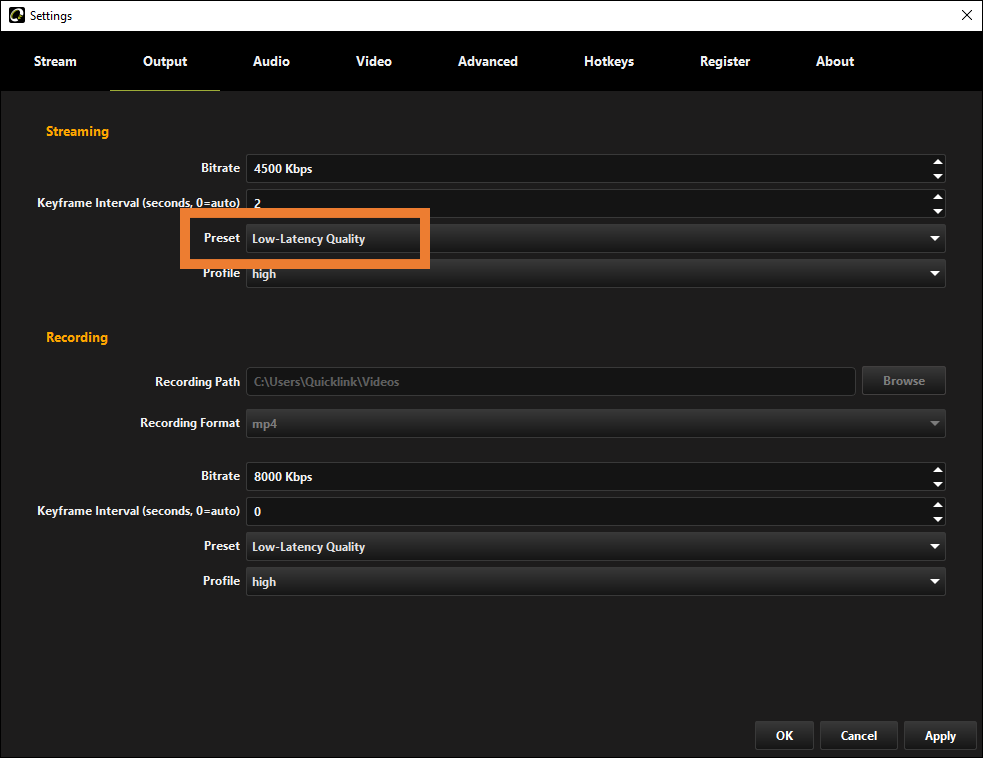Decrease Streaming Bitrate with down arrow
The width and height of the screenshot is (983, 758).
click(937, 176)
